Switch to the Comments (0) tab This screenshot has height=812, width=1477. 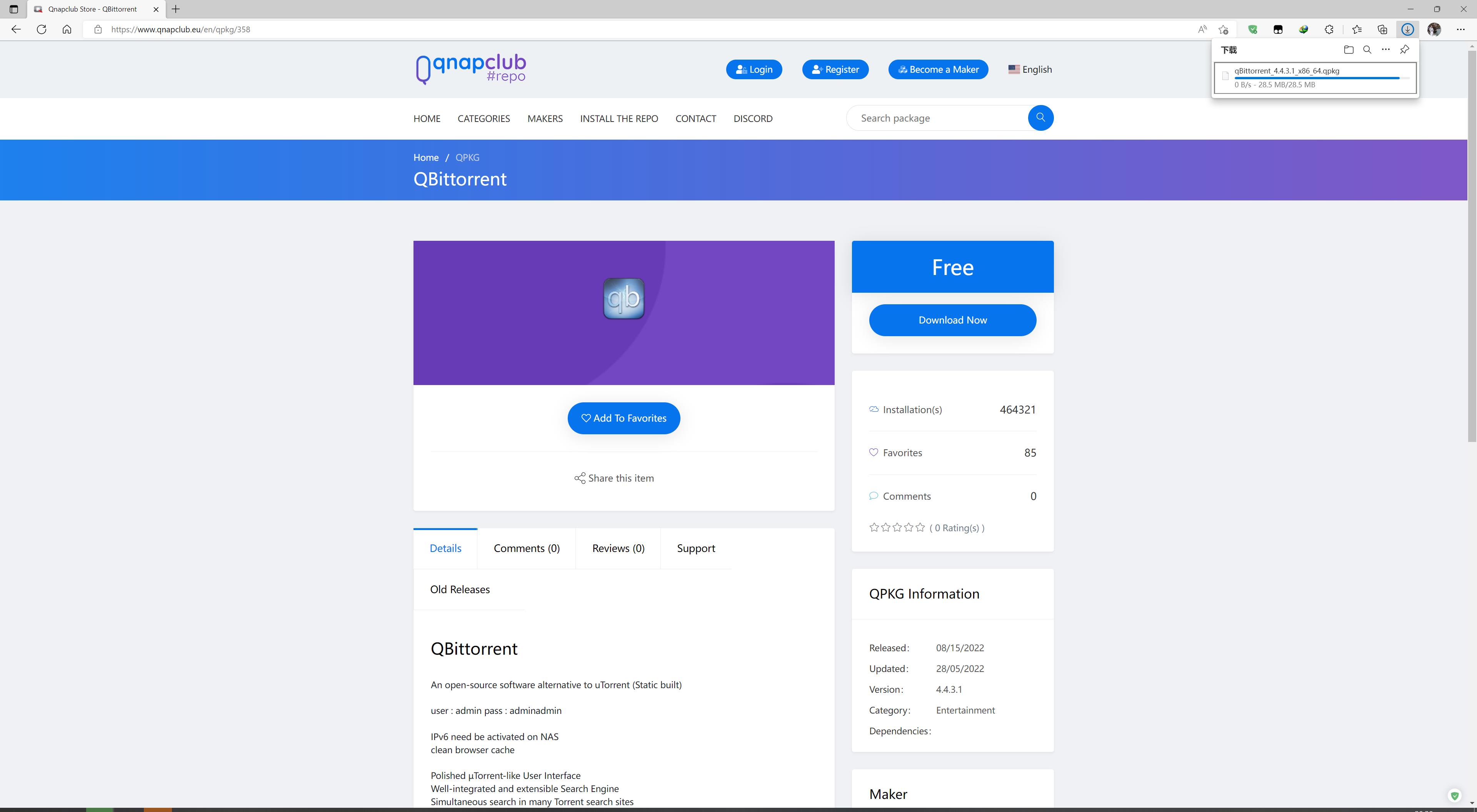click(526, 548)
